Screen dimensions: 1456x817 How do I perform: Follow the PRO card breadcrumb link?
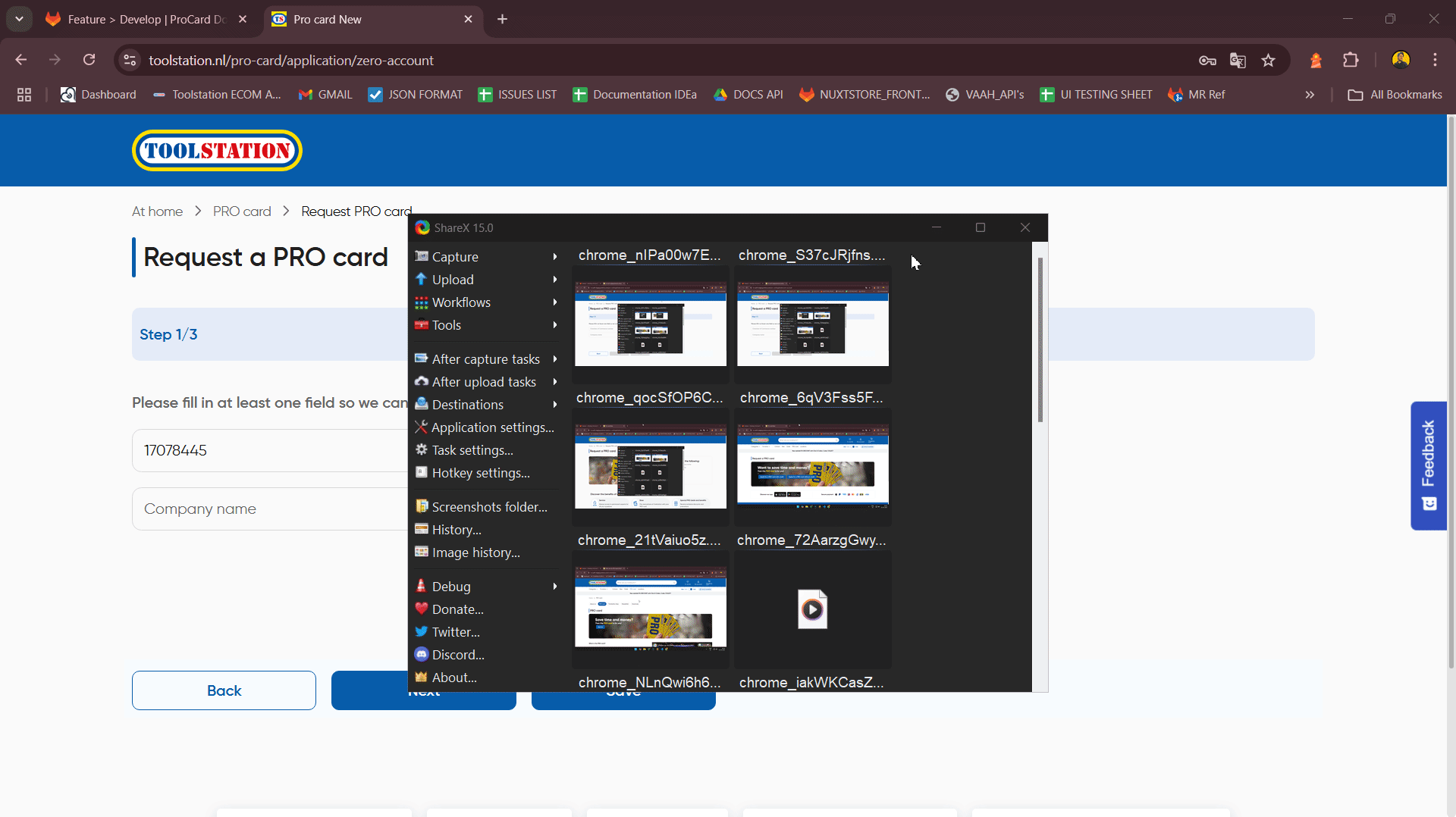tap(242, 211)
